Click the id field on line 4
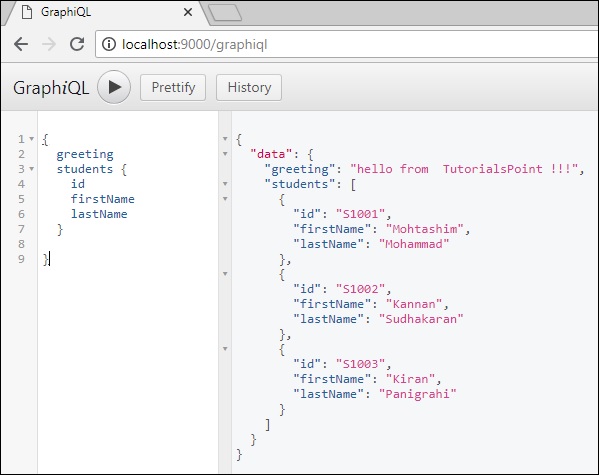599x475 pixels. (78, 184)
